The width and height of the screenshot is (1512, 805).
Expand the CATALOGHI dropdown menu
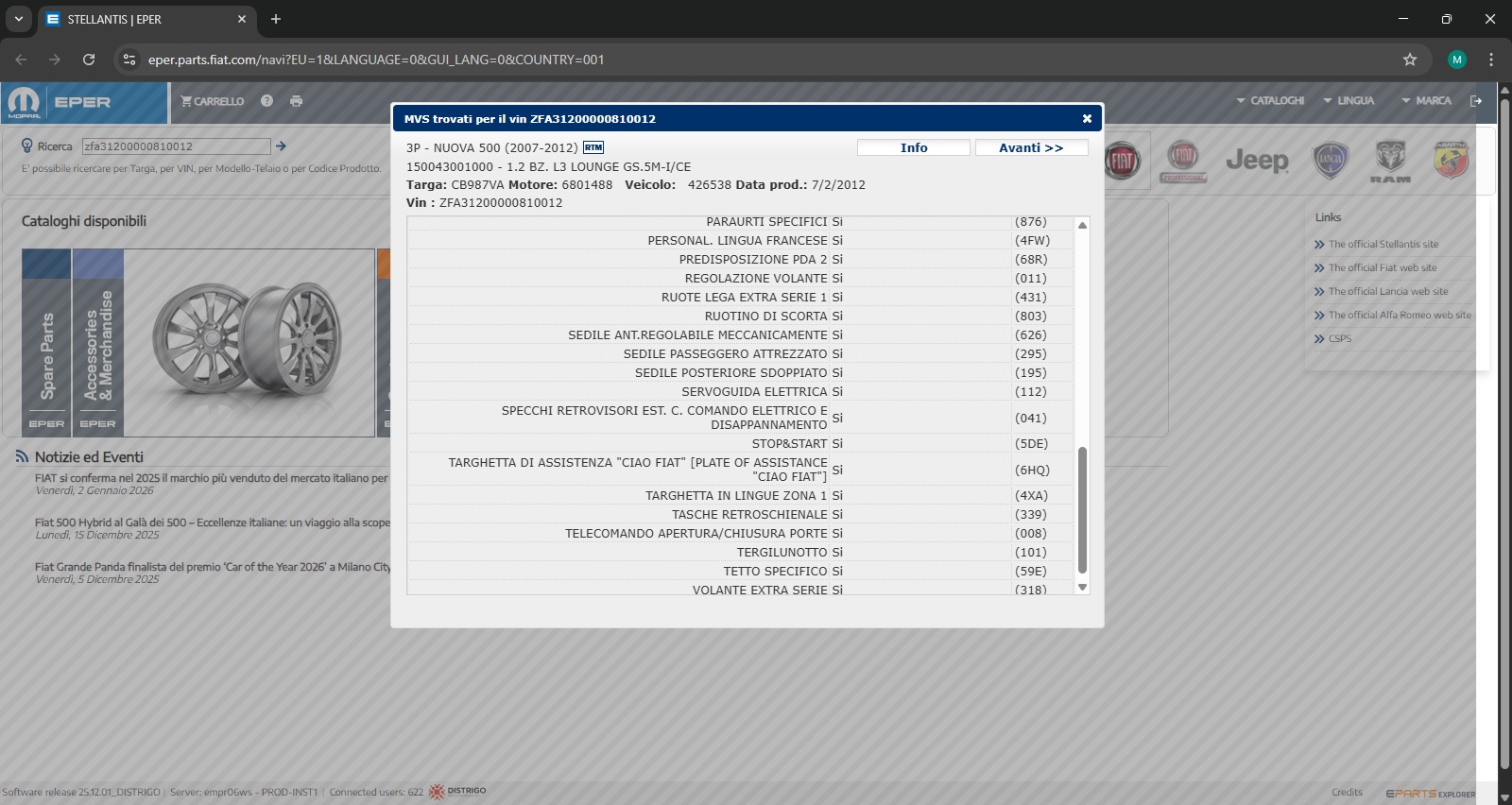pyautogui.click(x=1270, y=101)
